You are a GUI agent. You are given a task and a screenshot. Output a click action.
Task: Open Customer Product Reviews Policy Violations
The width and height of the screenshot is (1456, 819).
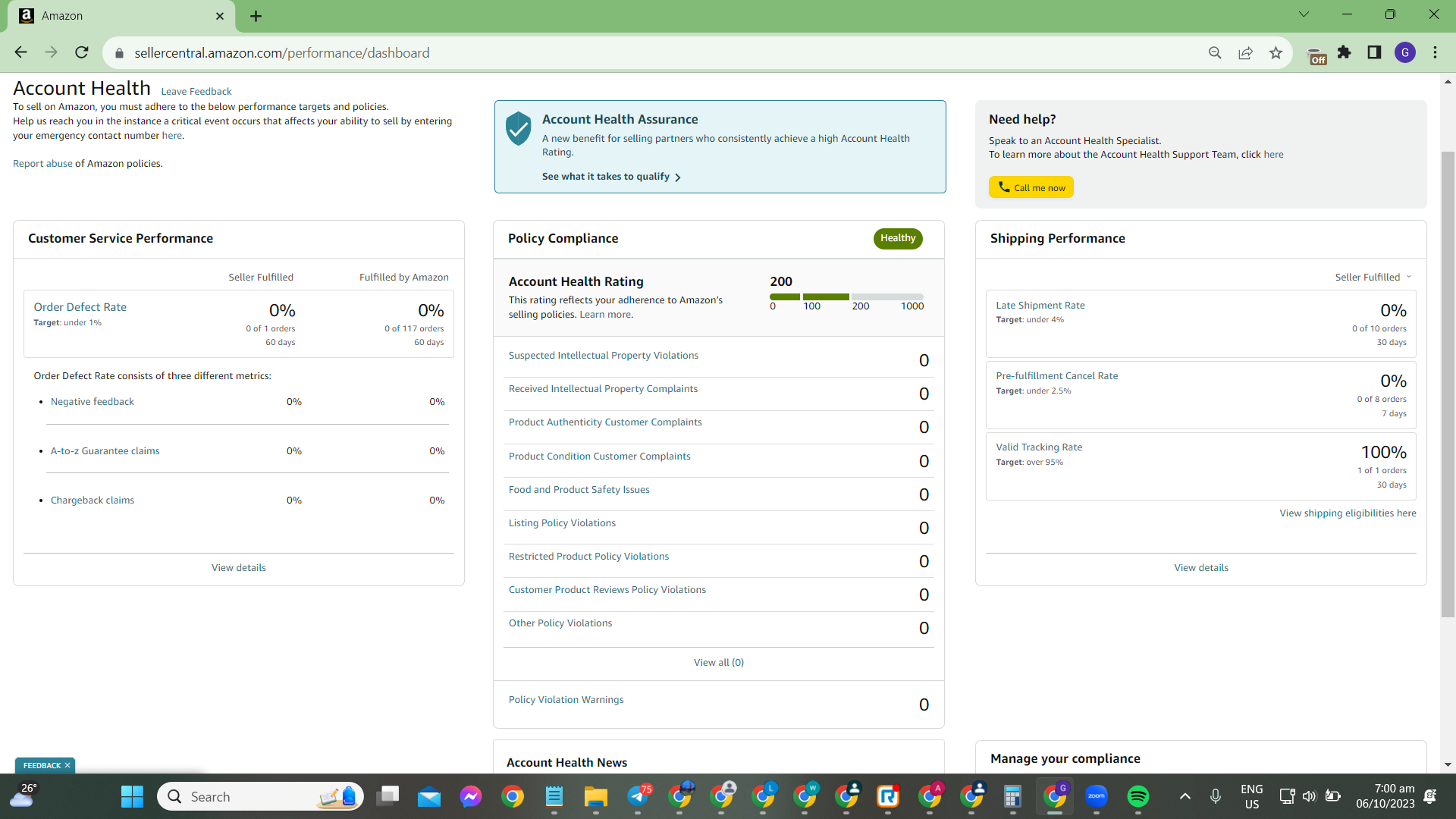pyautogui.click(x=607, y=590)
